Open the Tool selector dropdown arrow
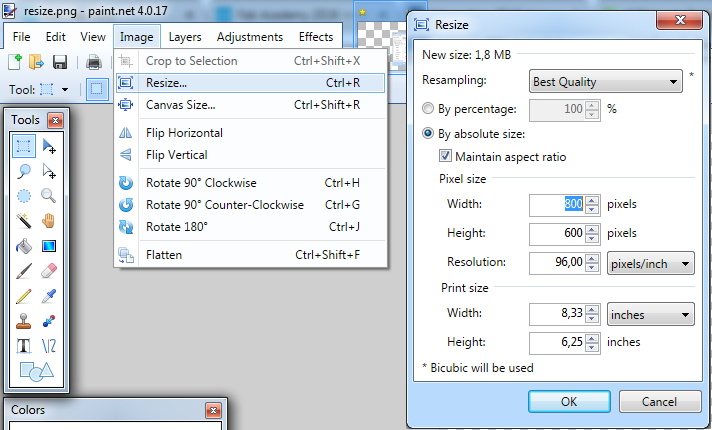 [65, 89]
